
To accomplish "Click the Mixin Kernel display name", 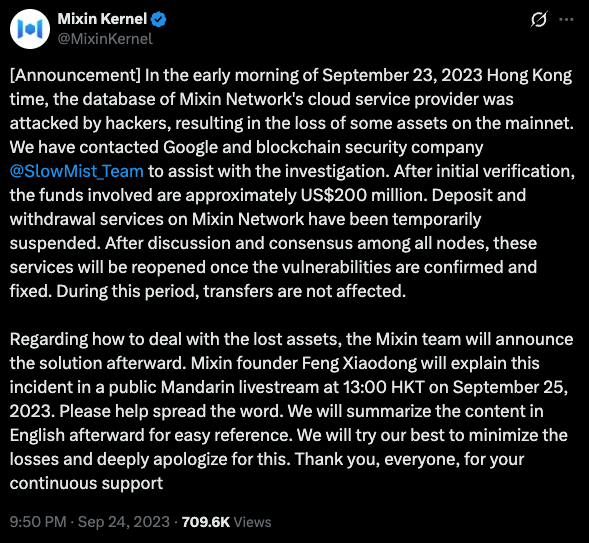I will [x=102, y=19].
